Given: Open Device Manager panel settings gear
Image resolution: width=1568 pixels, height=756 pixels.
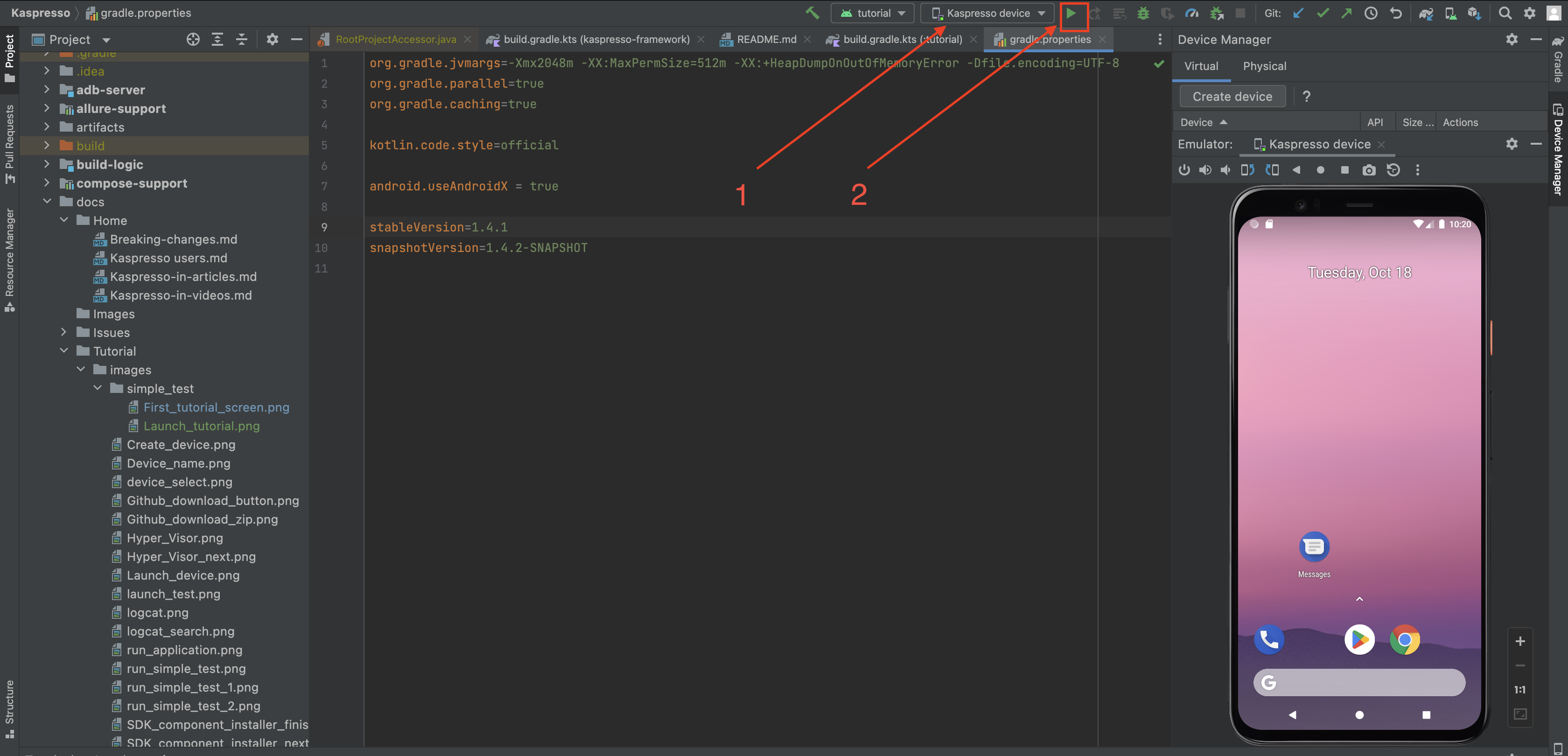Looking at the screenshot, I should click(x=1512, y=40).
